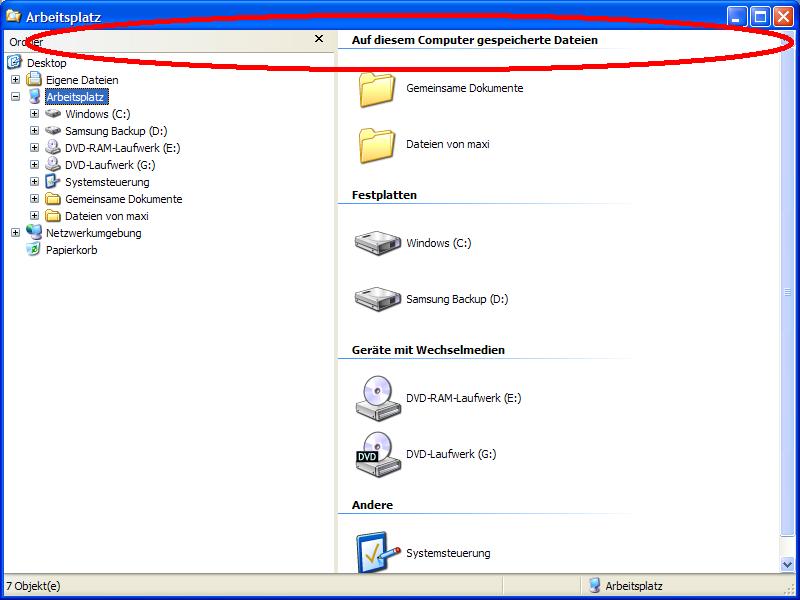Click Eigene Dateien folder icon in tree
800x600 pixels.
point(34,79)
